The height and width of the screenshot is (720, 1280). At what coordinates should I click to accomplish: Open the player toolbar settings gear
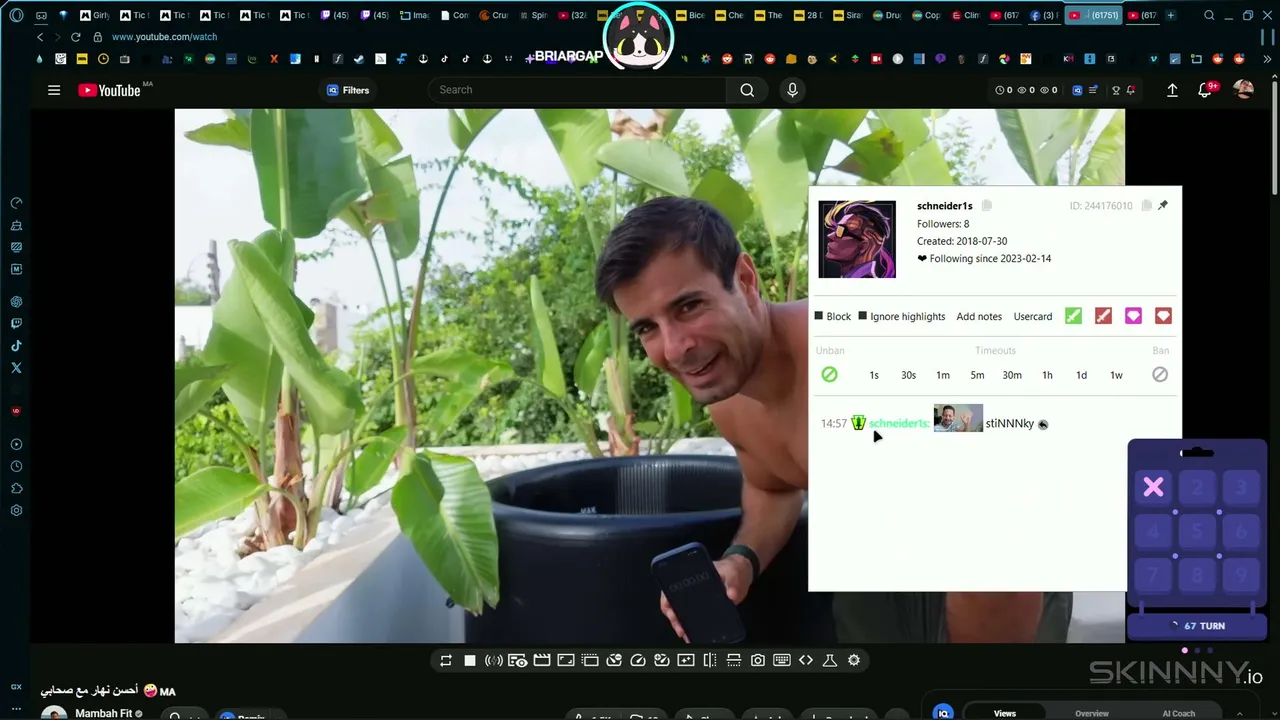[x=854, y=660]
